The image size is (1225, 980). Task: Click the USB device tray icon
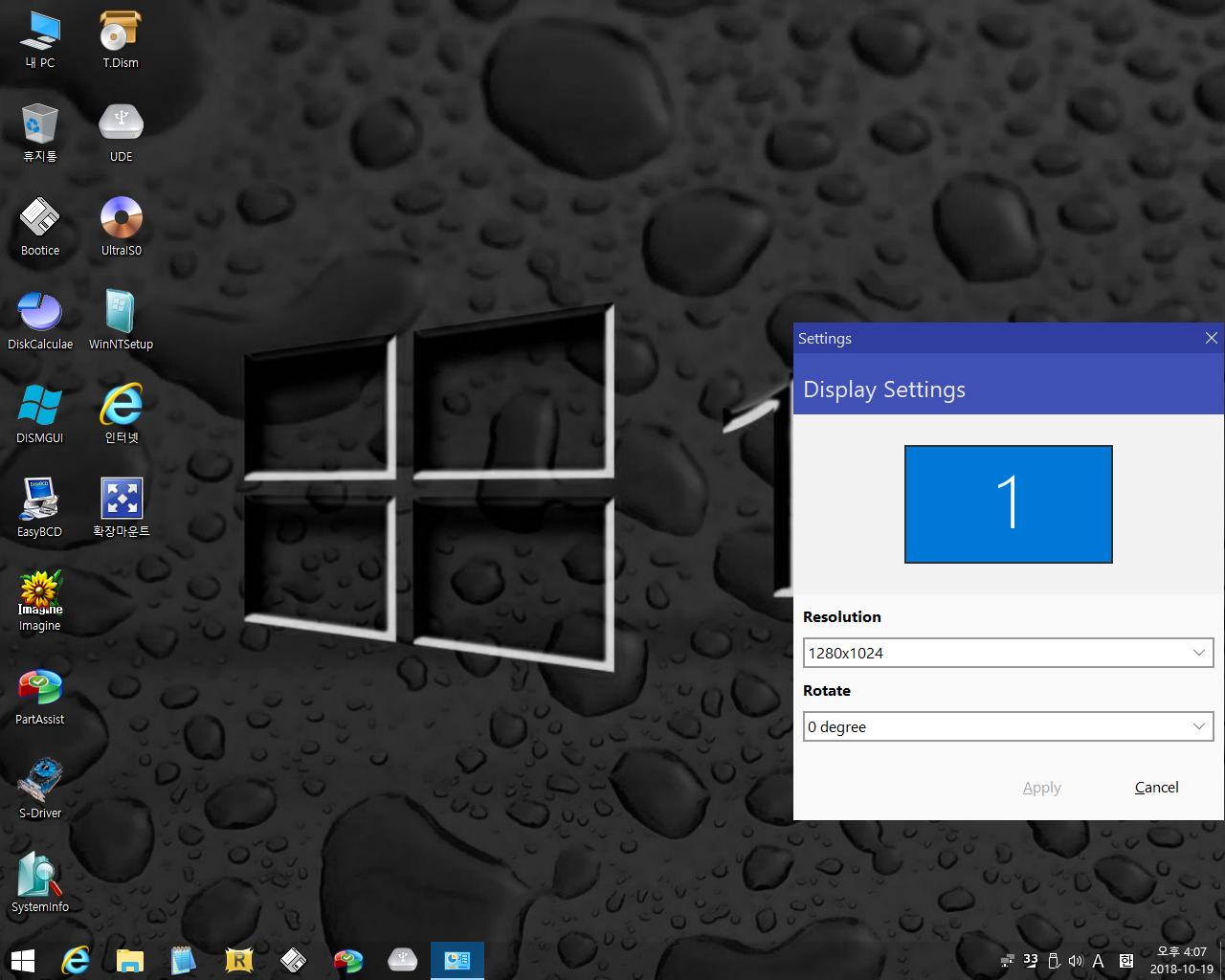1054,961
